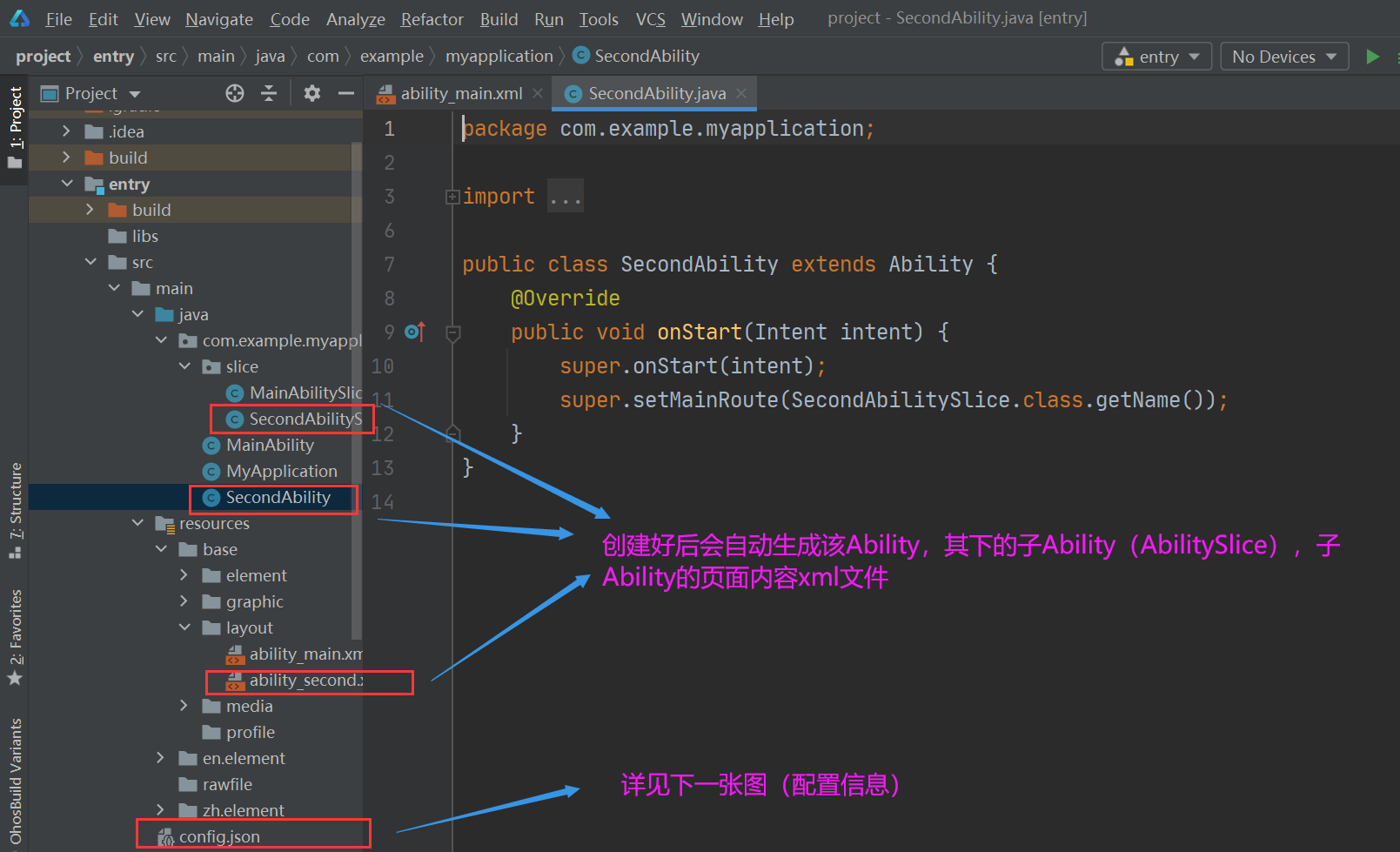Select the libs folder
Image resolution: width=1400 pixels, height=852 pixels.
(145, 236)
